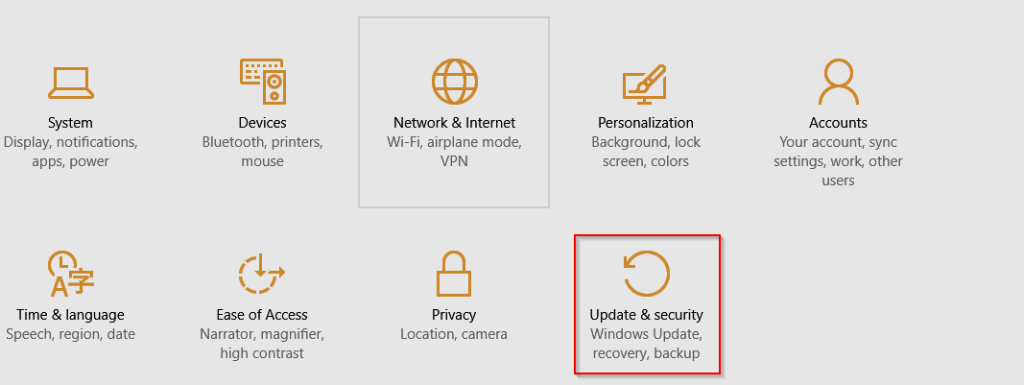This screenshot has height=385, width=1024.
Task: Select the Time & language title
Action: [x=71, y=315]
